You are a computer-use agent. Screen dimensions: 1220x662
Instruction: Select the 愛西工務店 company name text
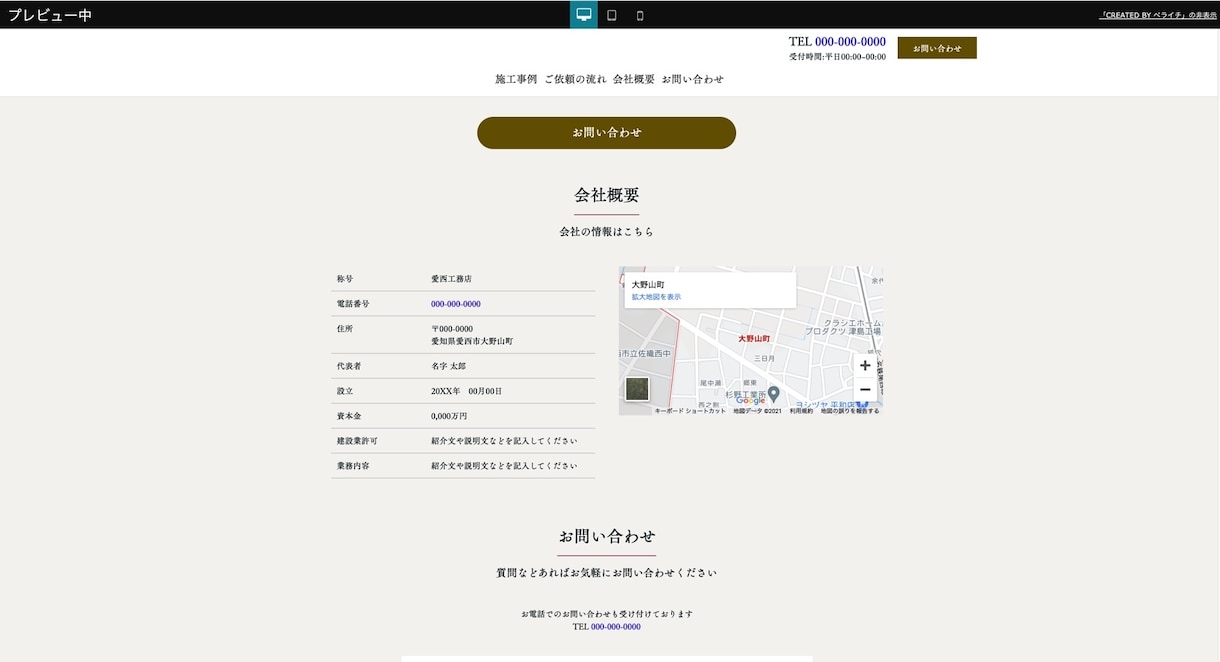(451, 279)
